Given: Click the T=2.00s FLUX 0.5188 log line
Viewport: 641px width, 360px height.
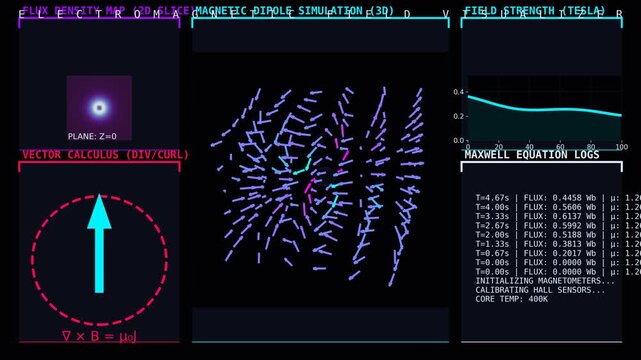Looking at the screenshot, I should click(558, 235).
